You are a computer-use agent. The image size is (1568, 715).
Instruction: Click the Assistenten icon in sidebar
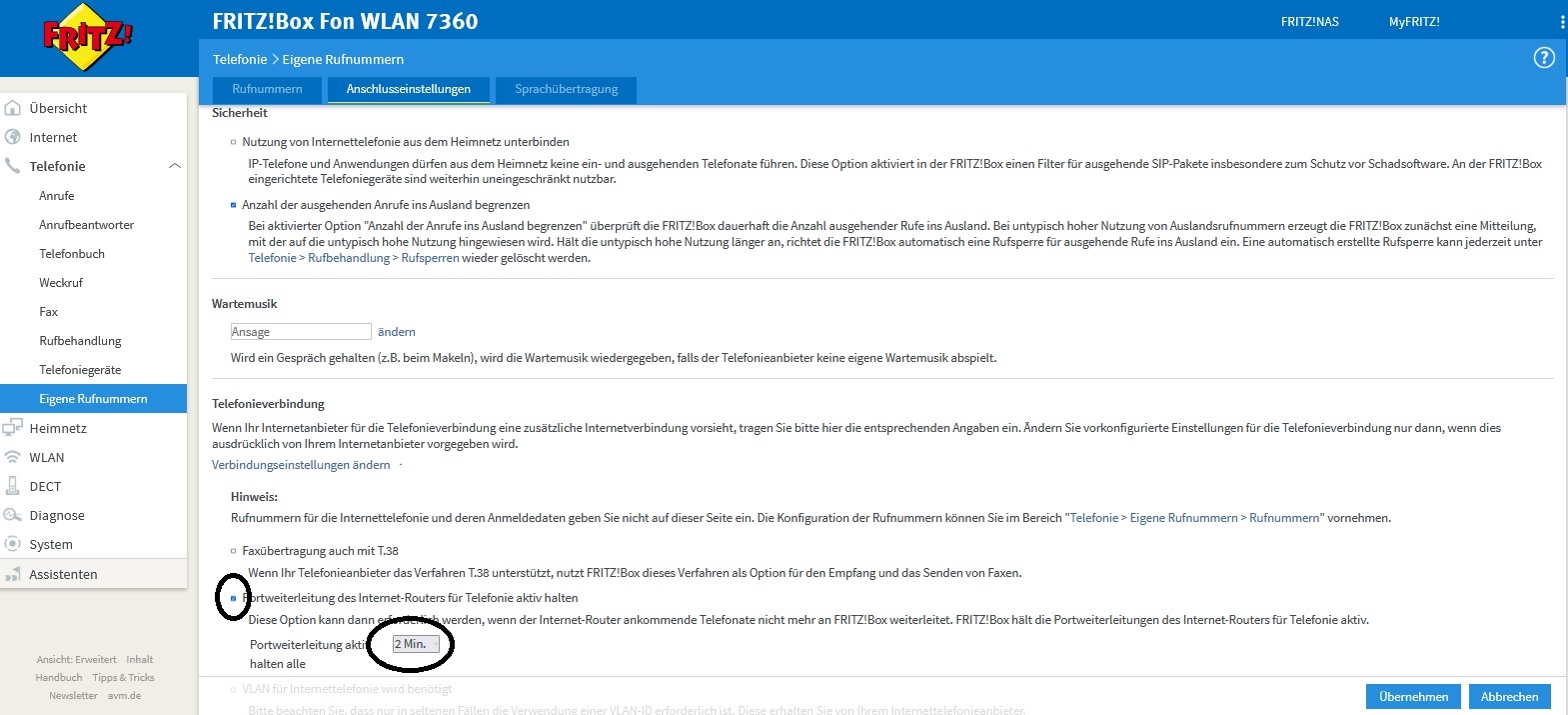click(x=13, y=574)
